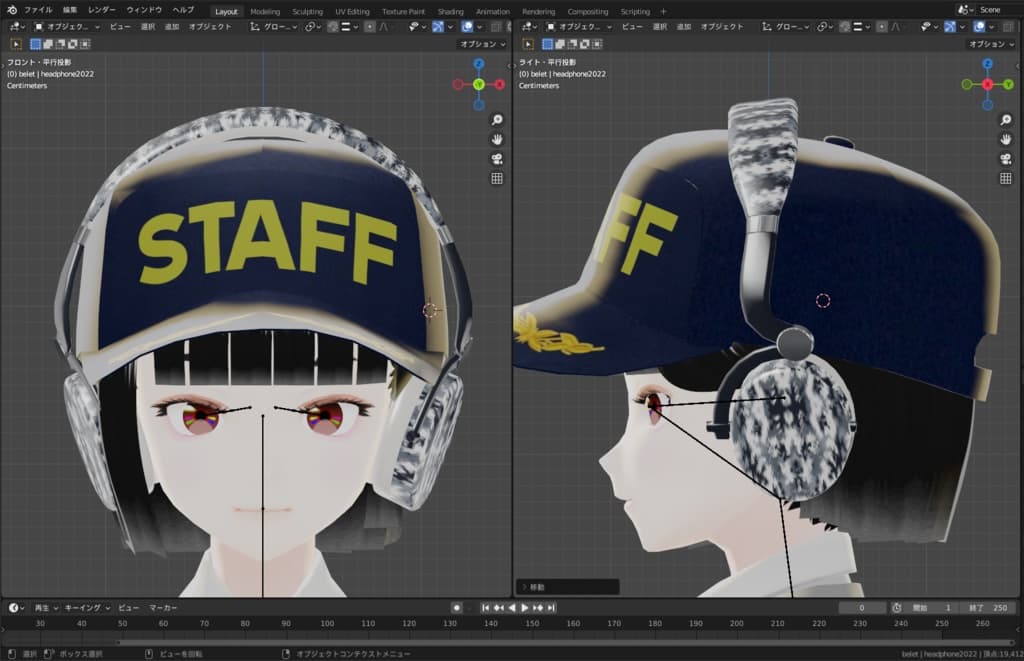Open オプション dropdown in left viewport
1024x661 pixels.
483,44
